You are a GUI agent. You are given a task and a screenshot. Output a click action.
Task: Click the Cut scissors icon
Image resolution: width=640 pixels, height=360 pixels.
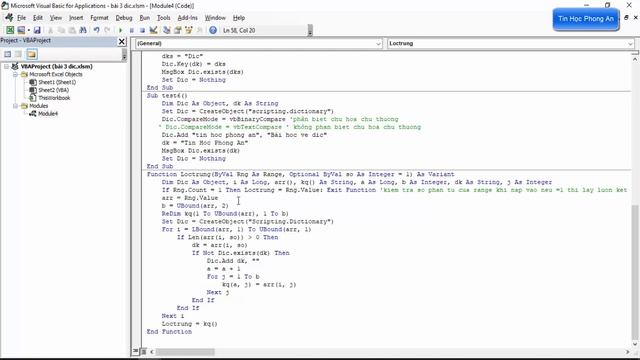pos(51,30)
